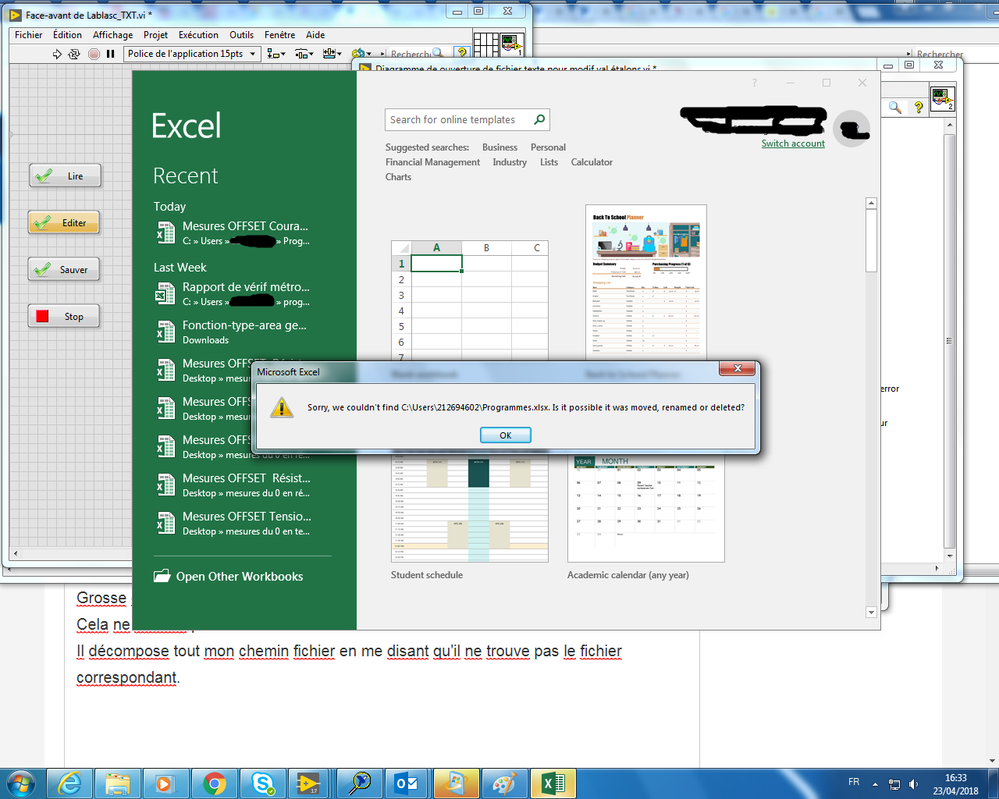
Task: Click the VI icon in Diagramme window
Action: tap(942, 99)
